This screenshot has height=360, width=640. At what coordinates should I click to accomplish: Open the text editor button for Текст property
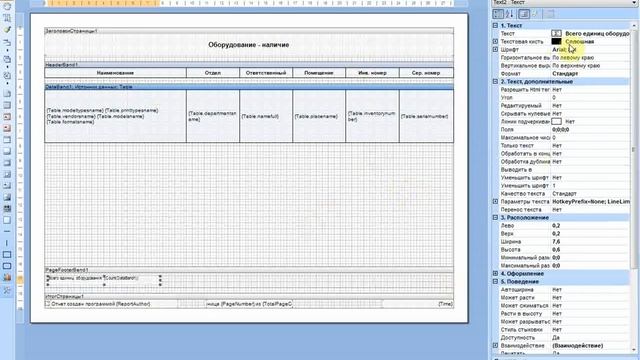tap(556, 33)
